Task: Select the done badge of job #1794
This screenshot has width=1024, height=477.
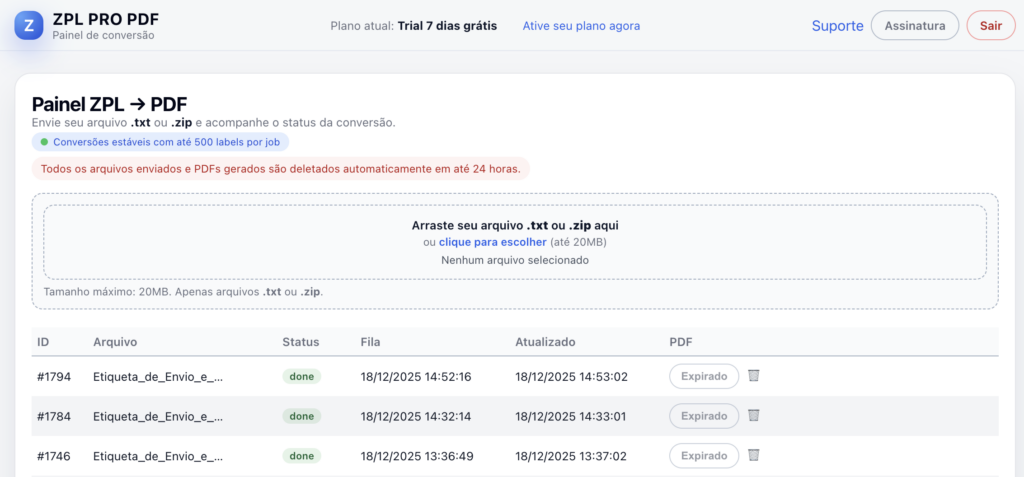Action: [x=302, y=376]
